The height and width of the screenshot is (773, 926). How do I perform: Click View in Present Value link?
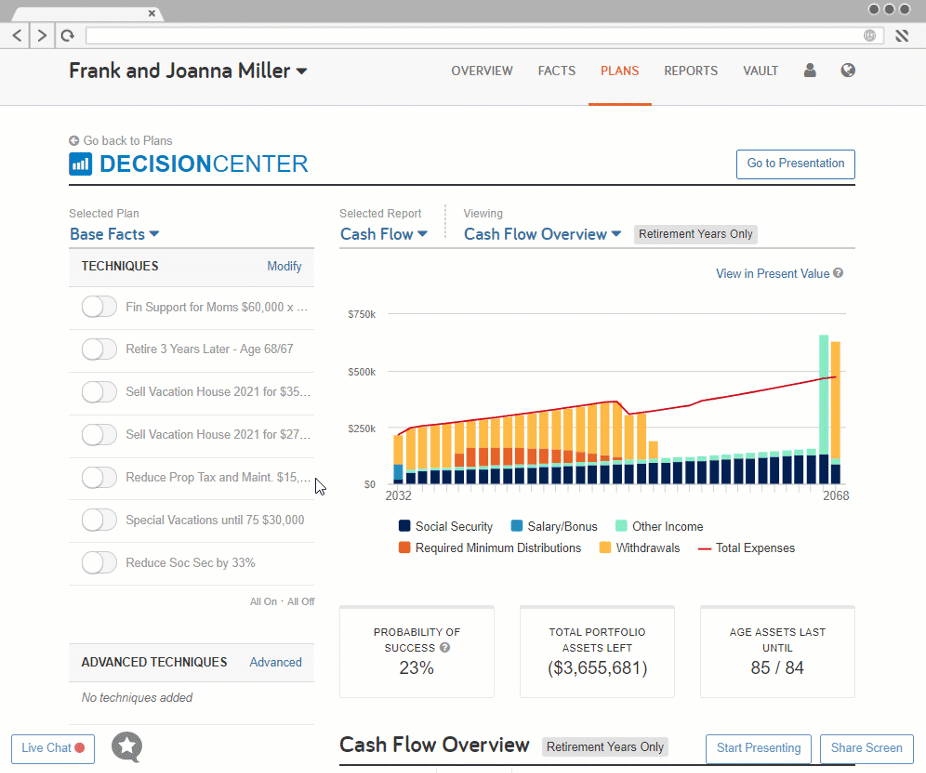[772, 273]
